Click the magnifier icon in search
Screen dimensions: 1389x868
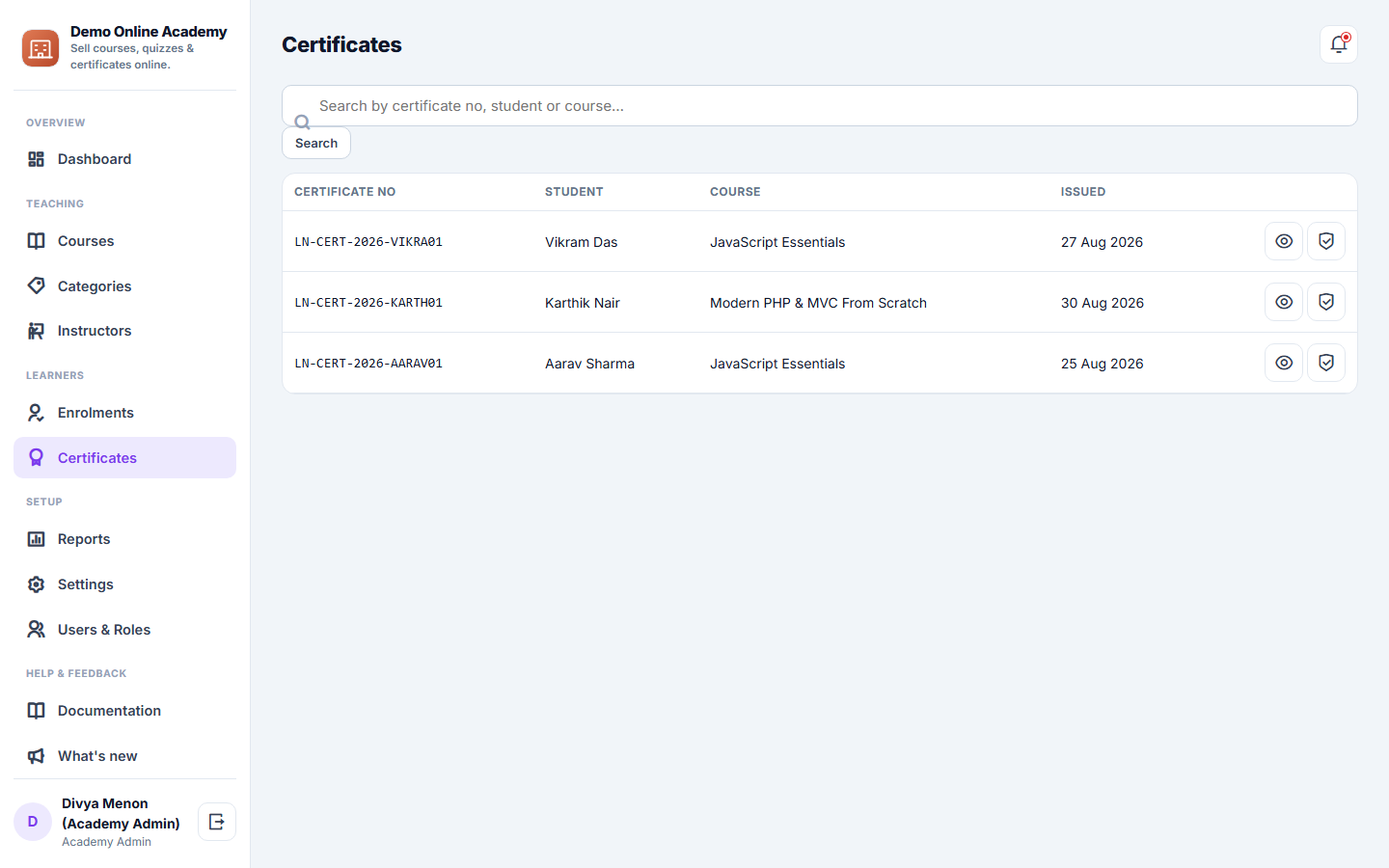(302, 122)
